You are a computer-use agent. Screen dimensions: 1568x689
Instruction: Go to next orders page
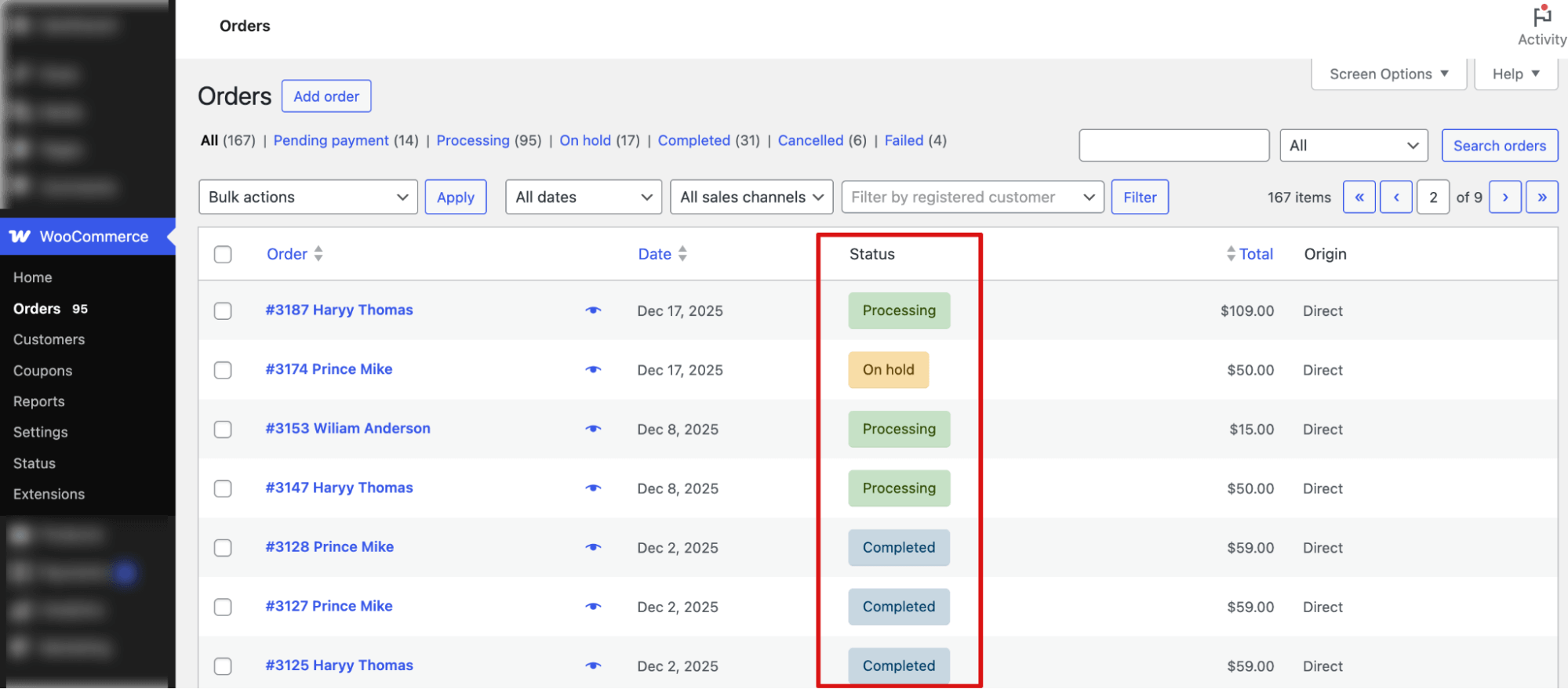(1504, 198)
